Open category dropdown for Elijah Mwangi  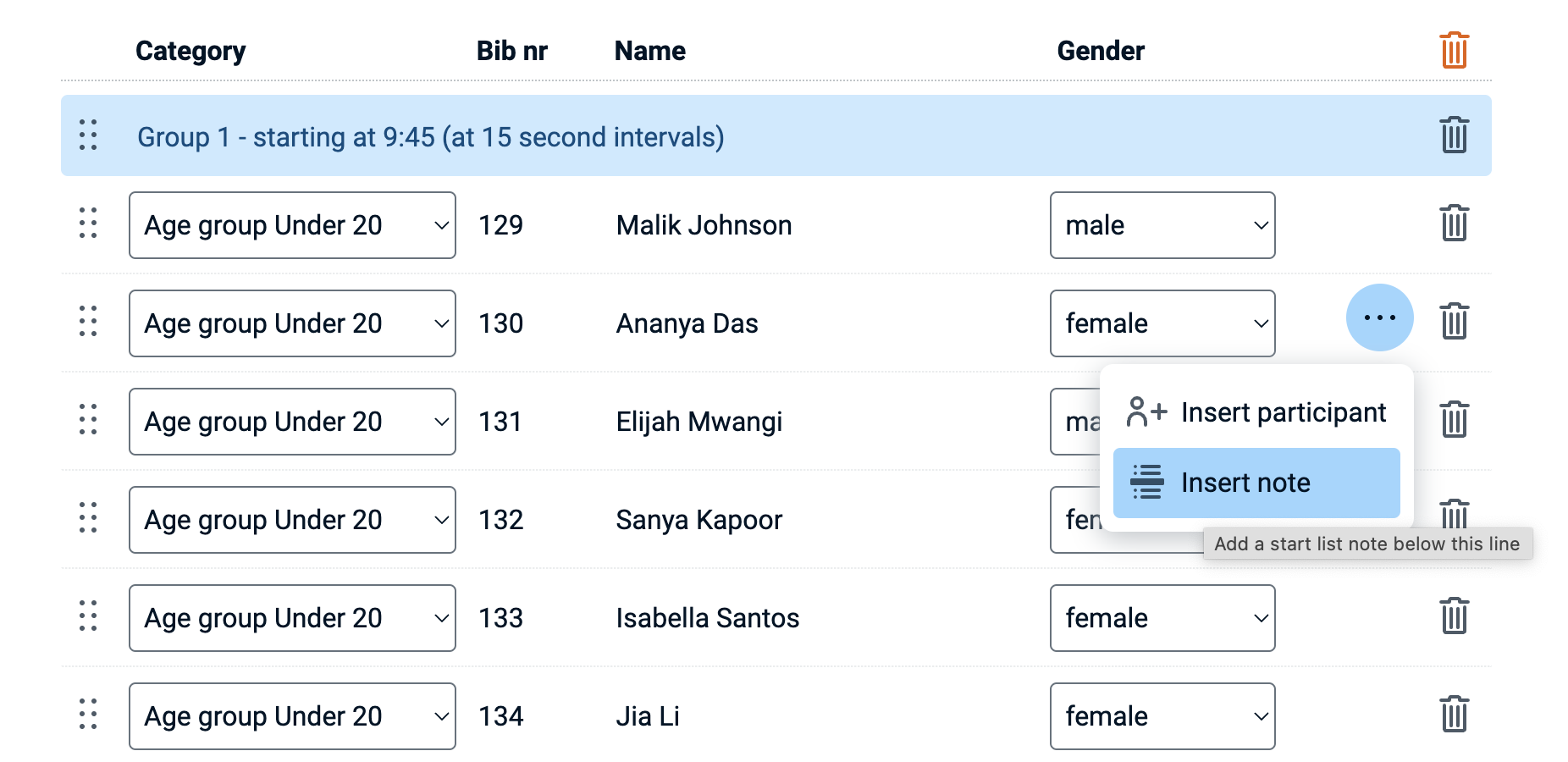coord(292,422)
